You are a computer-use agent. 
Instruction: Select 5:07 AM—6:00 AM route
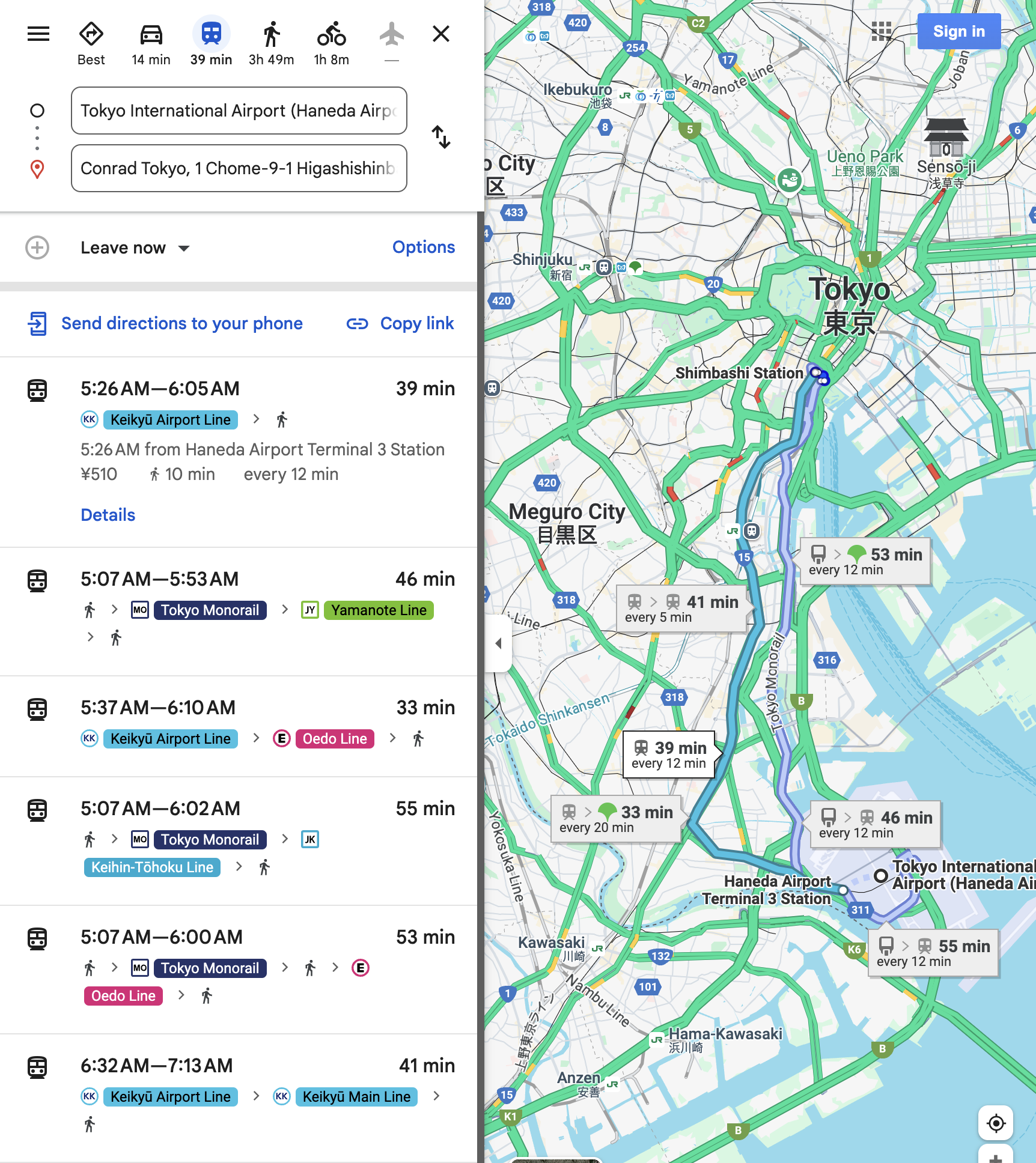point(239,970)
